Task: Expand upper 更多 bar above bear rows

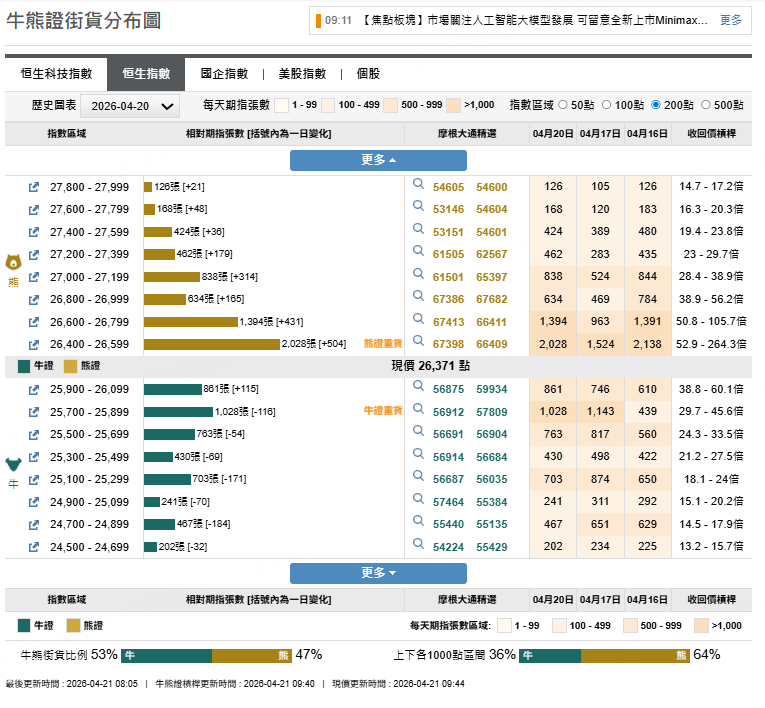Action: tap(378, 160)
